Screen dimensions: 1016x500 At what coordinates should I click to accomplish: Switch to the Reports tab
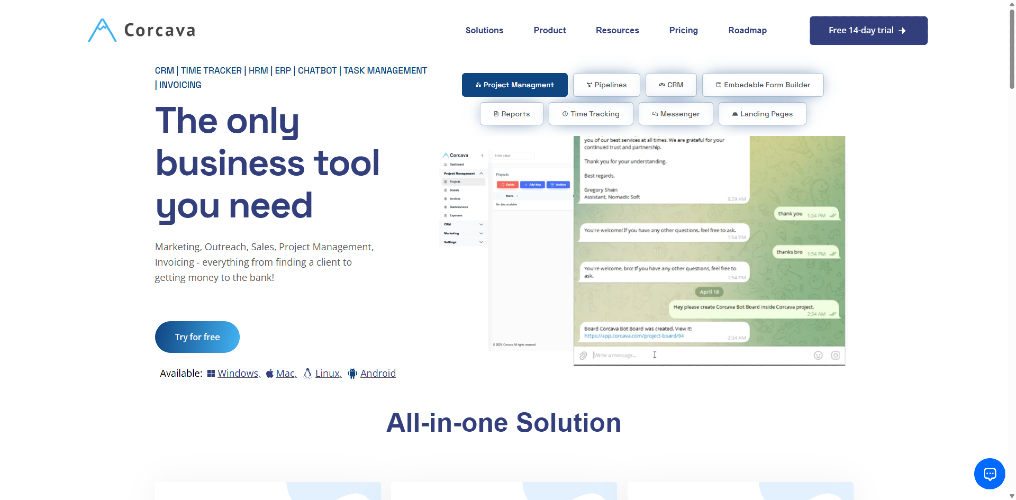511,114
